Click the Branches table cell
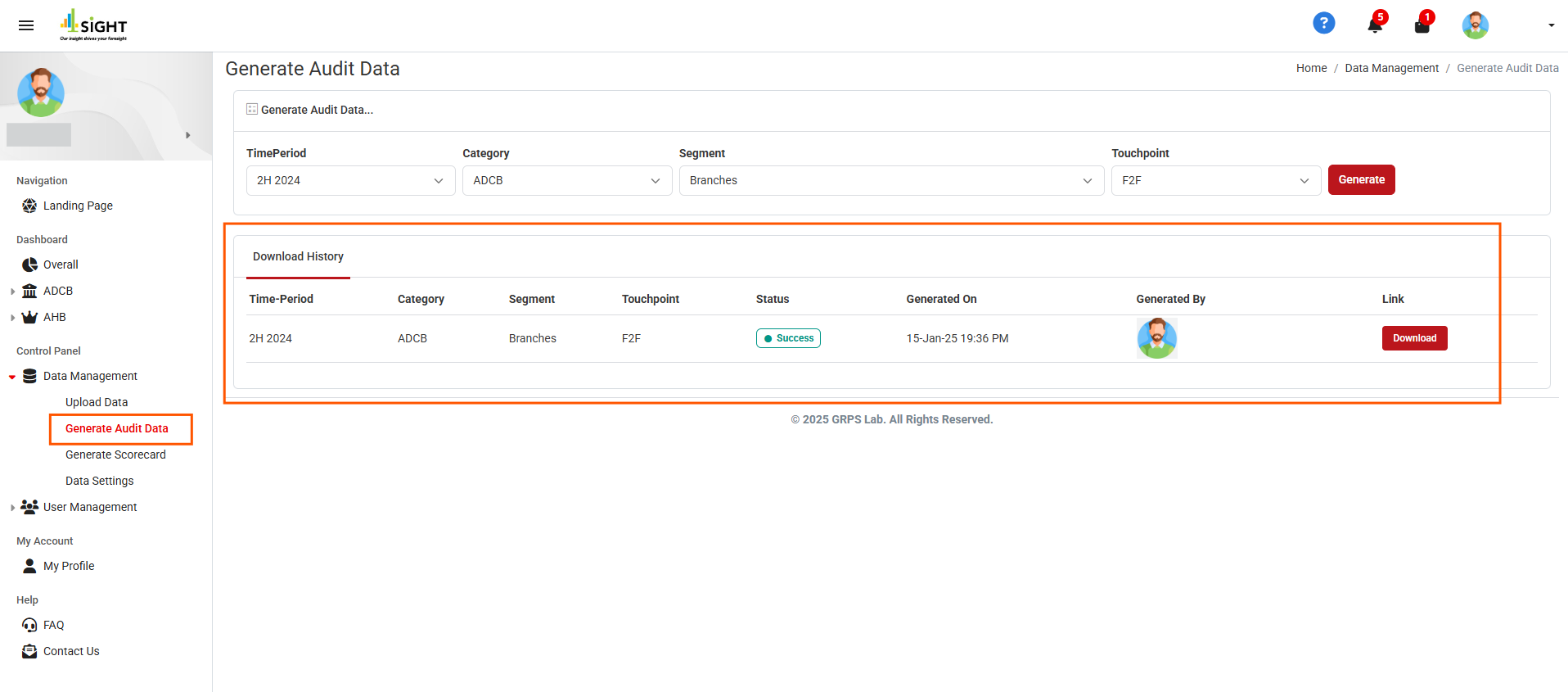The height and width of the screenshot is (692, 1568). point(532,338)
